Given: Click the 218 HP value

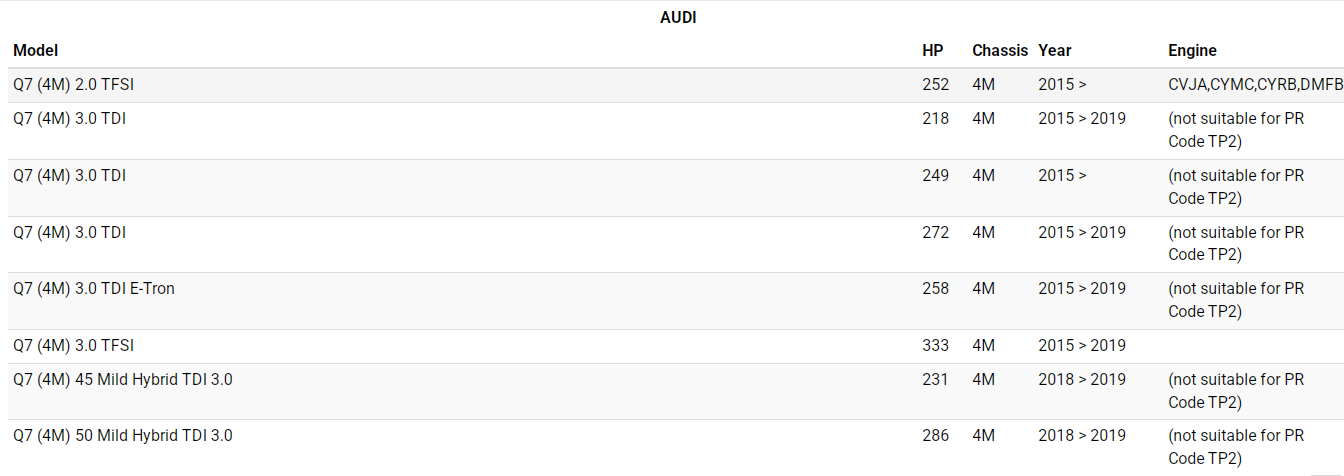Looking at the screenshot, I should coord(935,118).
